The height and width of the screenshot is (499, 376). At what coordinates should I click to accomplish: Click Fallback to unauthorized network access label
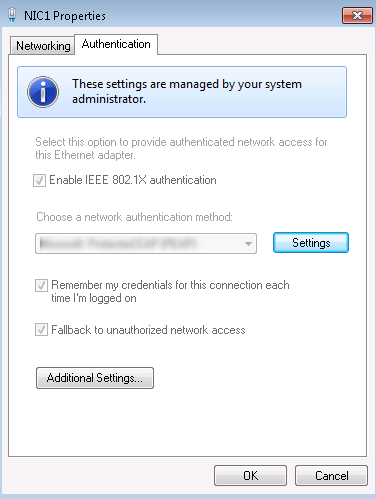[148, 330]
